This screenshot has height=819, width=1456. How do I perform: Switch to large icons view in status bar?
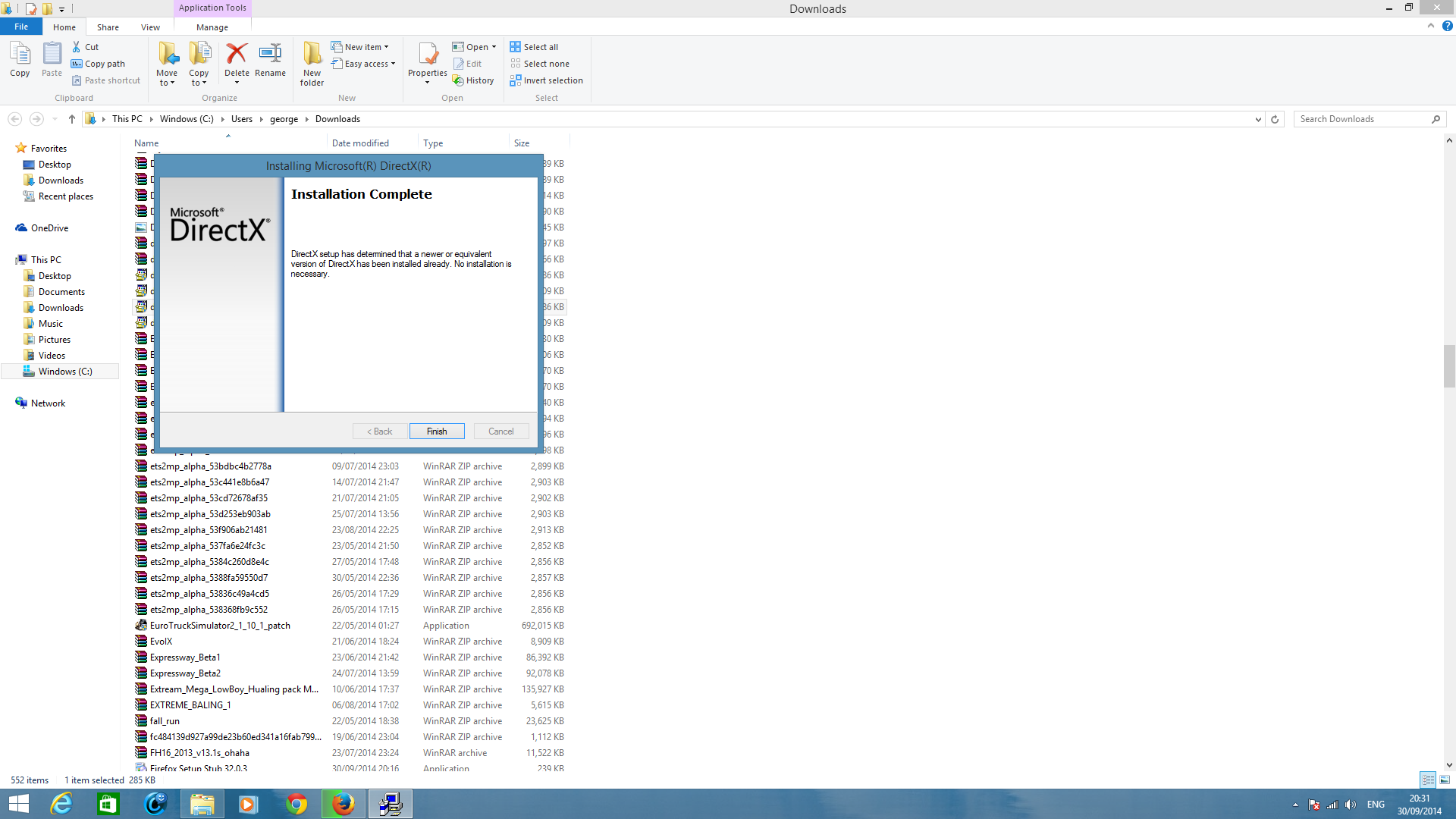pyautogui.click(x=1445, y=780)
